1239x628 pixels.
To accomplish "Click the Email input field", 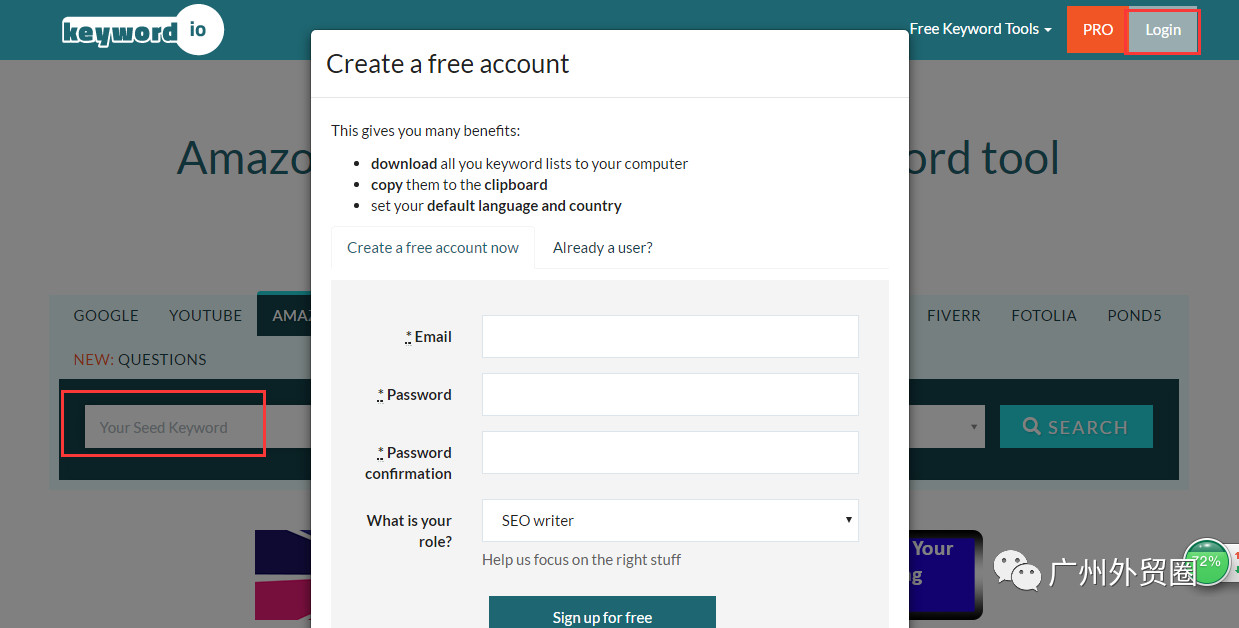I will point(670,336).
